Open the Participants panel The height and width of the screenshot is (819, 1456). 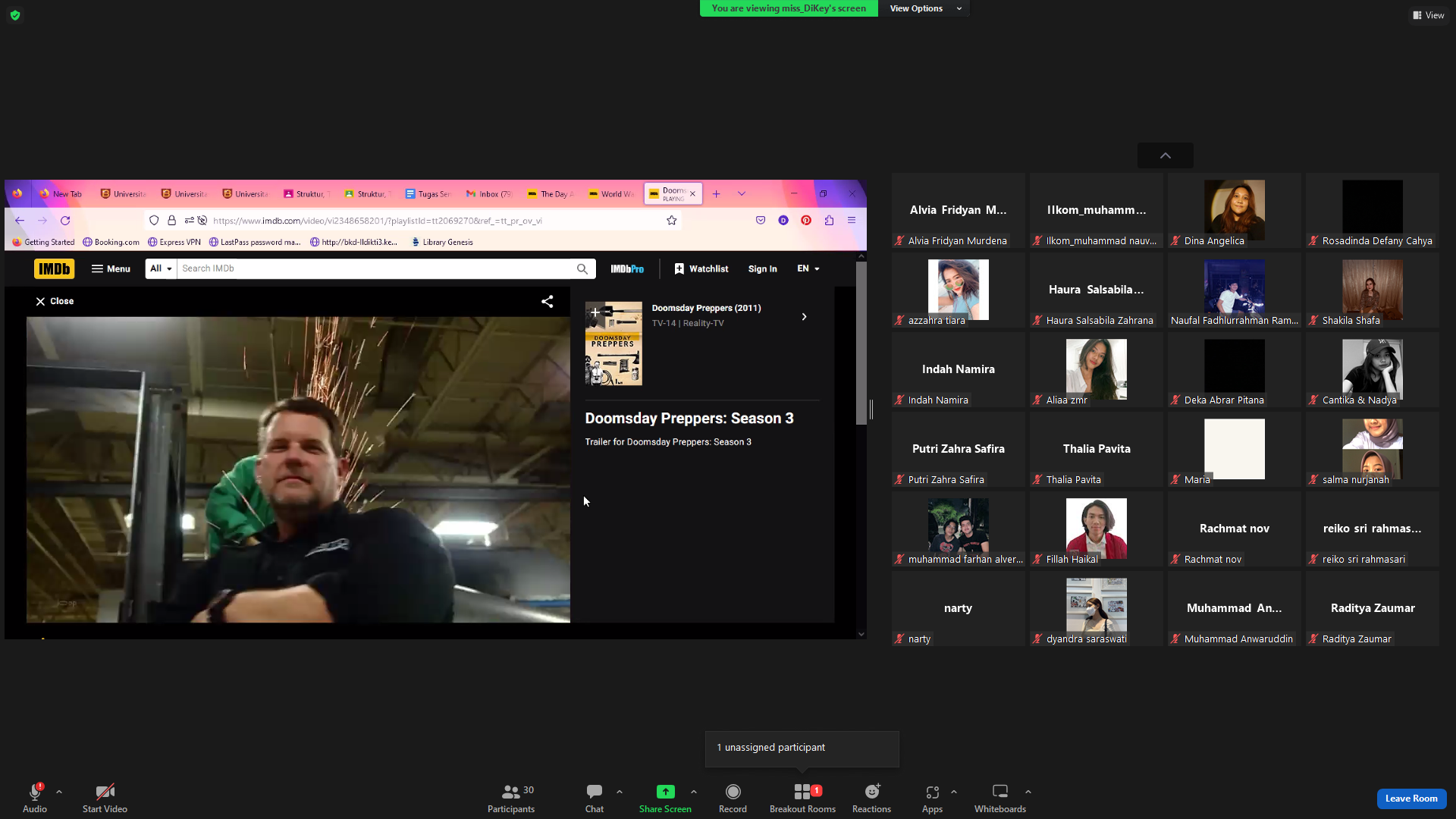(x=511, y=798)
